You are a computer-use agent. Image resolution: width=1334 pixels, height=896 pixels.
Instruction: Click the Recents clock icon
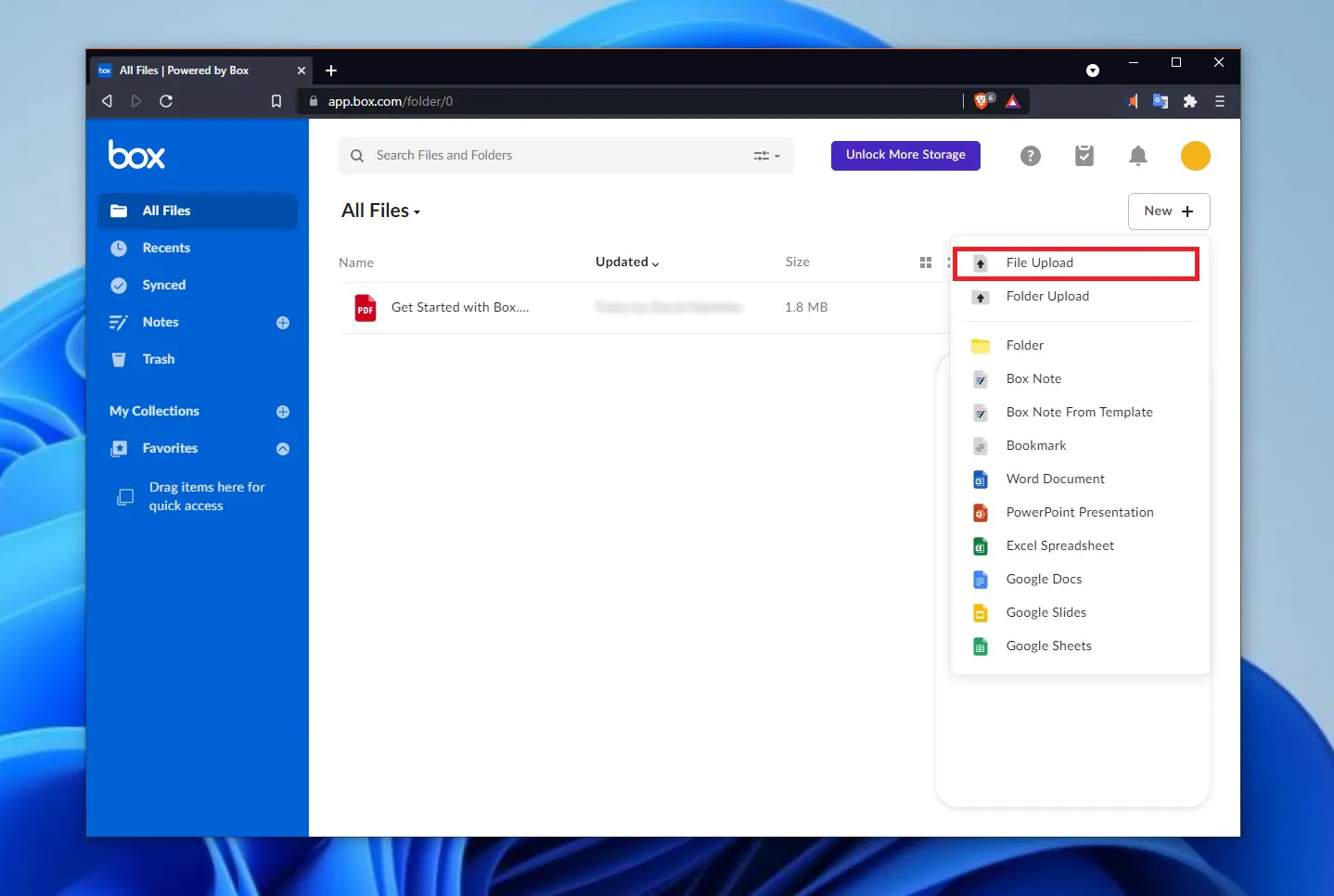click(x=119, y=249)
